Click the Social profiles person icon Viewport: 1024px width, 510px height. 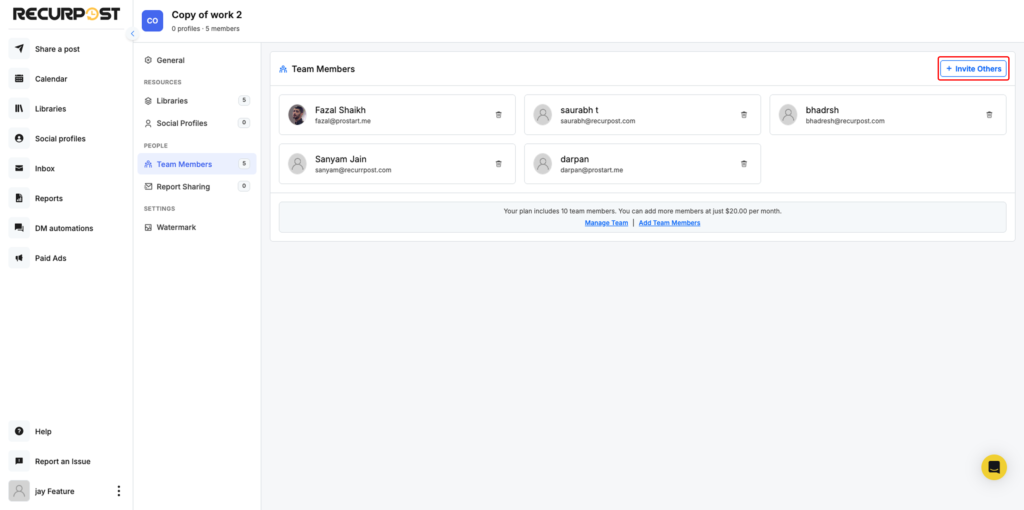pyautogui.click(x=19, y=138)
